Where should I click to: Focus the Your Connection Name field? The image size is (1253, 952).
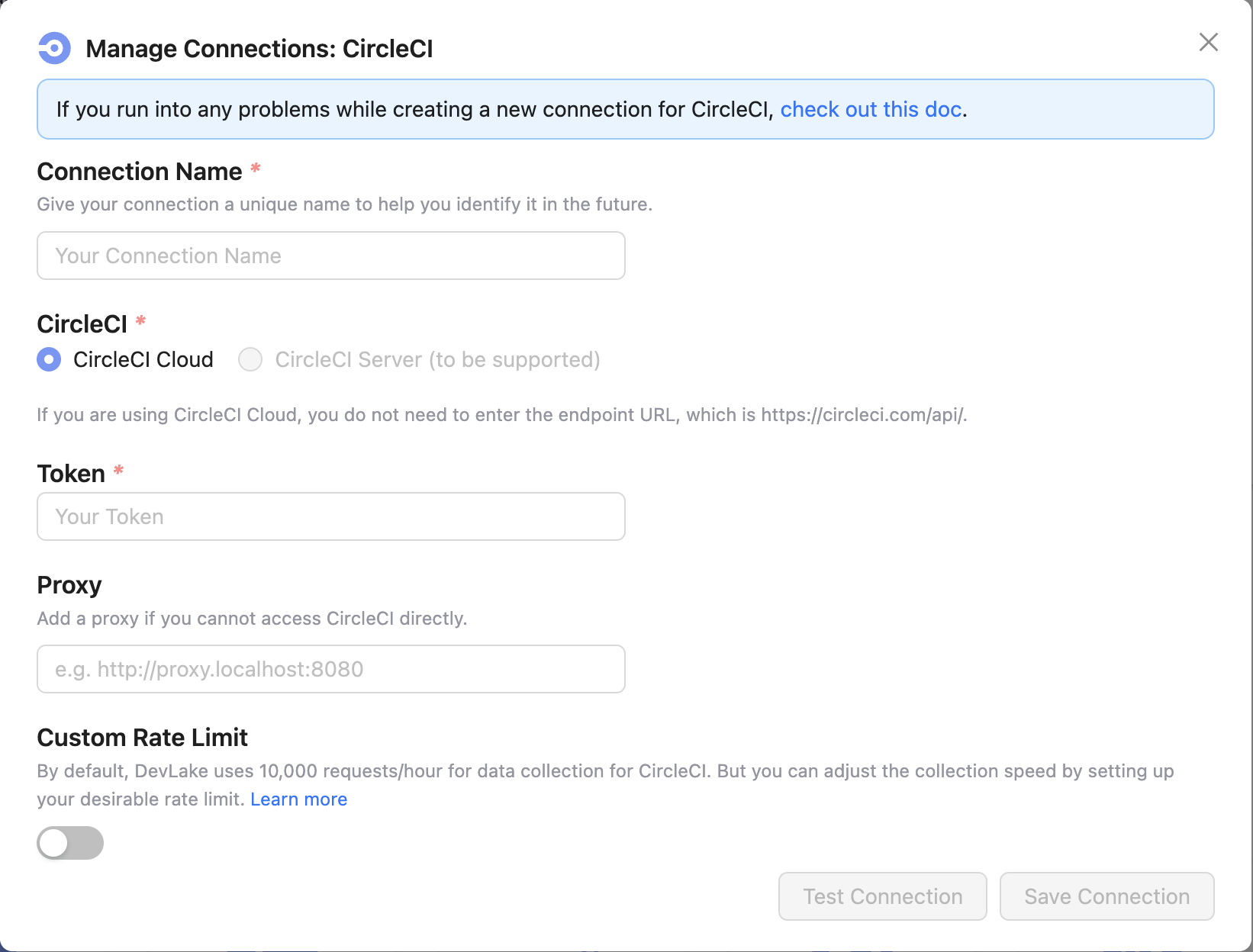331,256
